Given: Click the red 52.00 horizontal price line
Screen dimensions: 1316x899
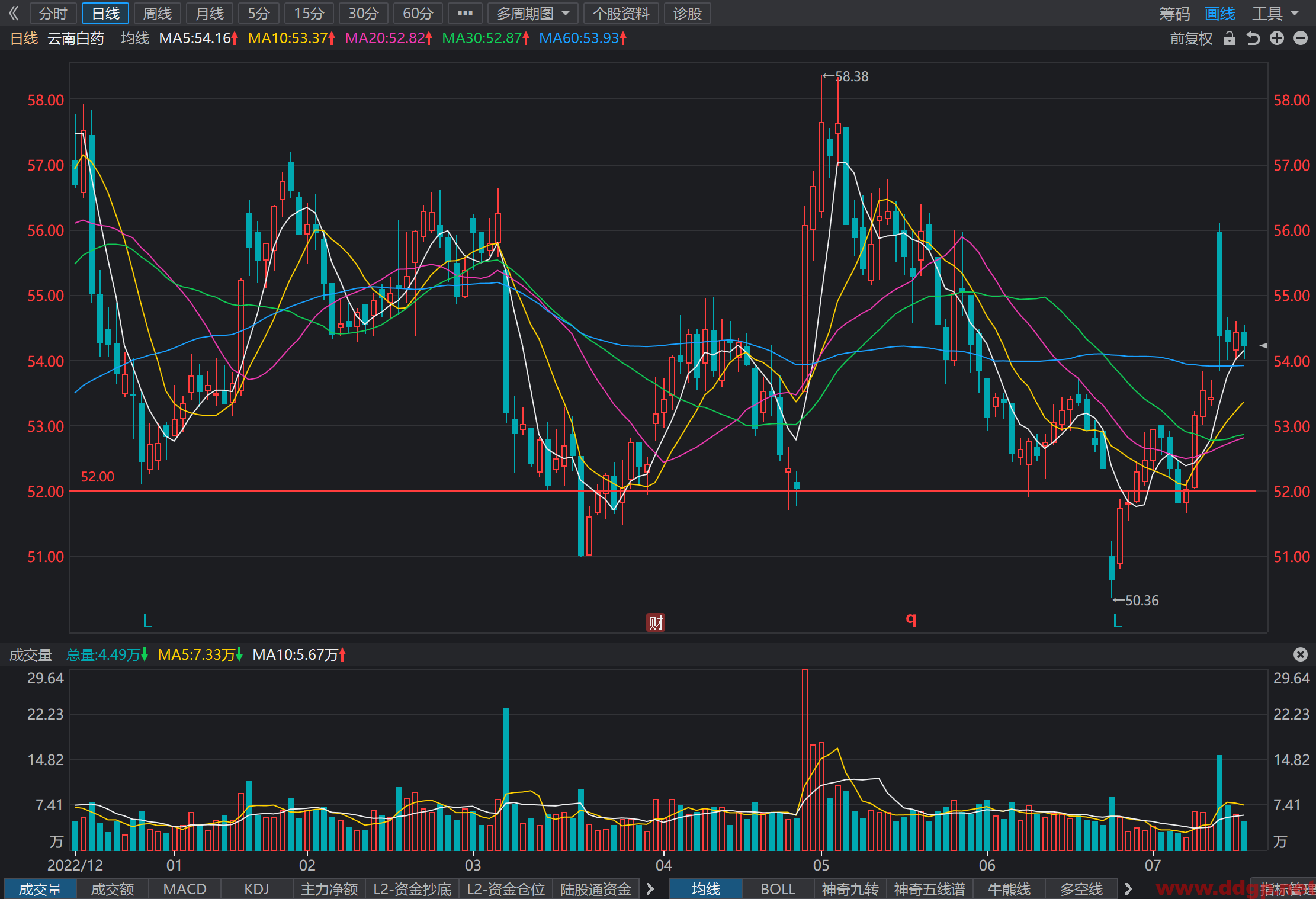Looking at the screenshot, I should tap(662, 491).
